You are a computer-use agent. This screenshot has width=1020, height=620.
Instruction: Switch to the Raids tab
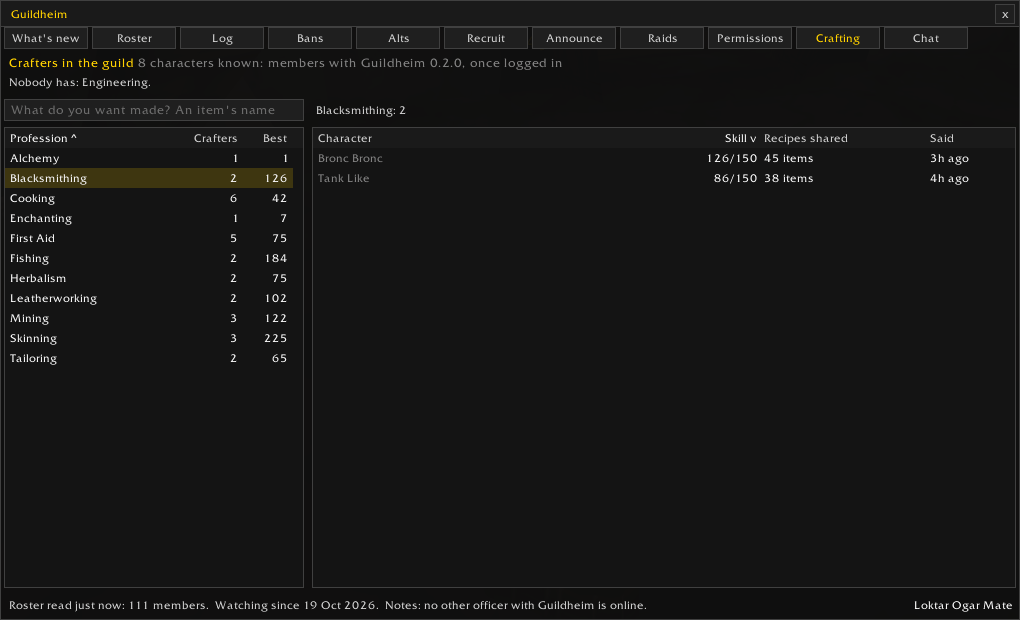pos(662,38)
